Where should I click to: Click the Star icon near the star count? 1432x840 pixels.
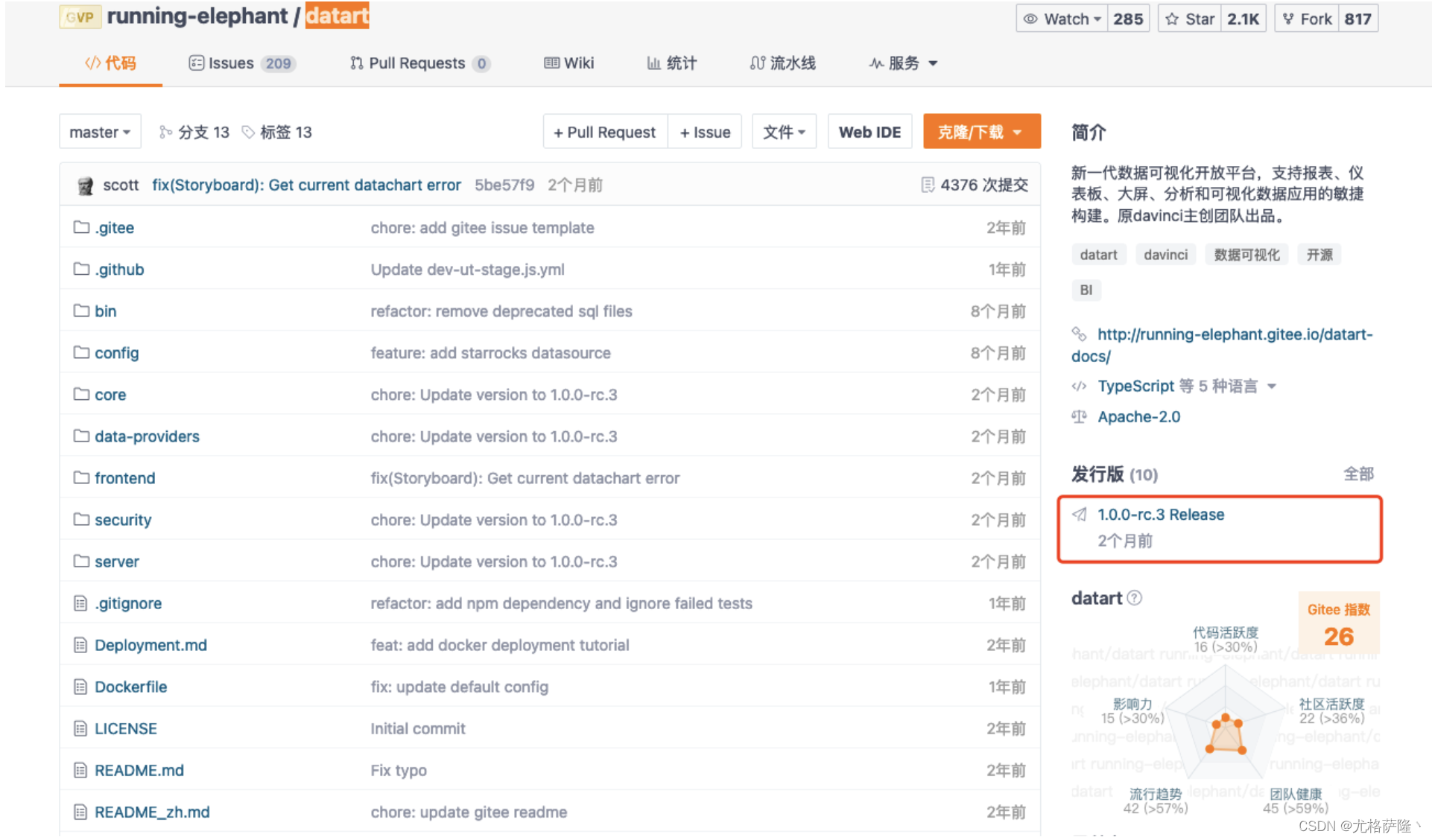1171,18
